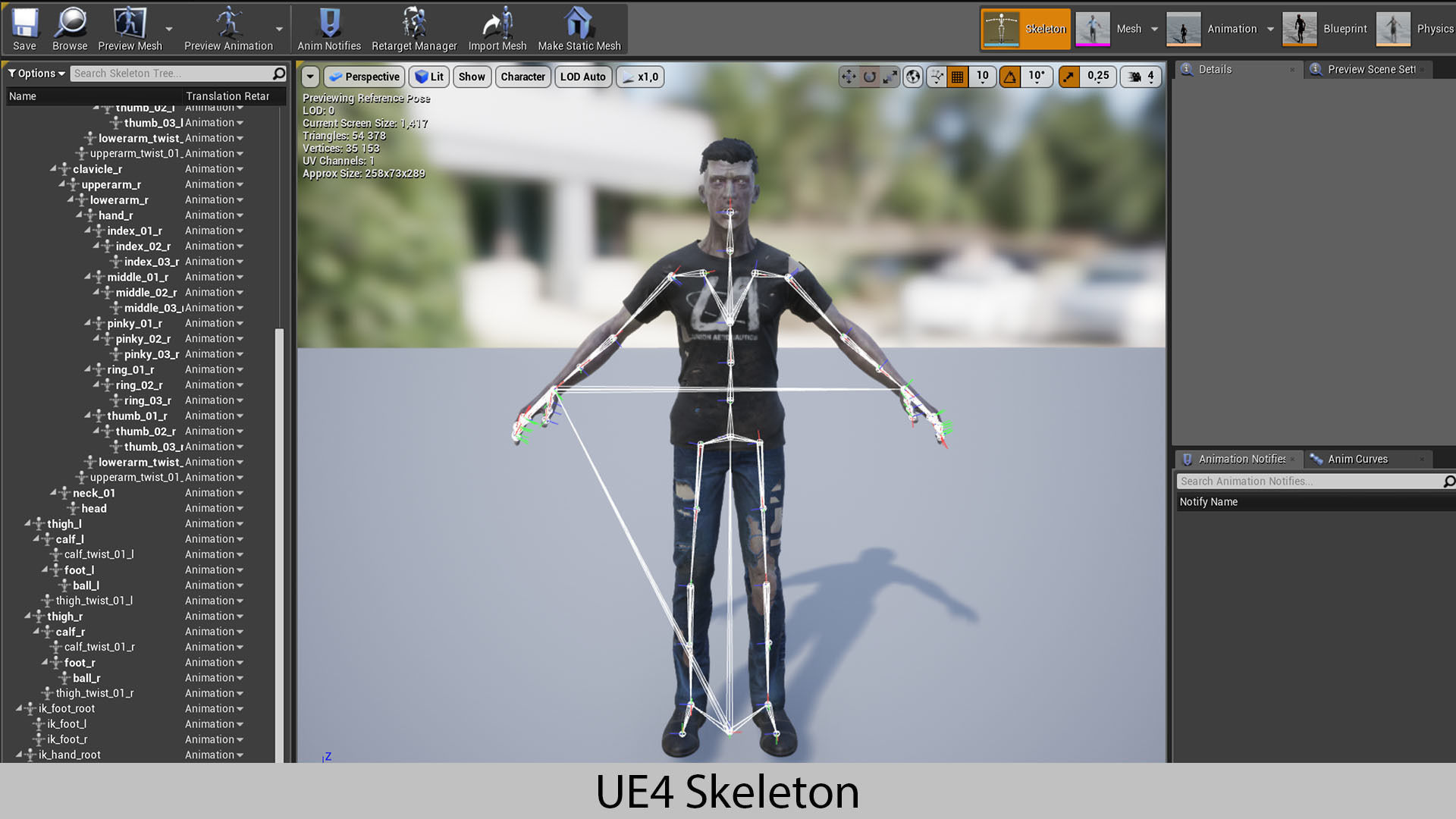This screenshot has height=819, width=1456.
Task: Toggle world coordinate system globe icon
Action: pos(913,77)
